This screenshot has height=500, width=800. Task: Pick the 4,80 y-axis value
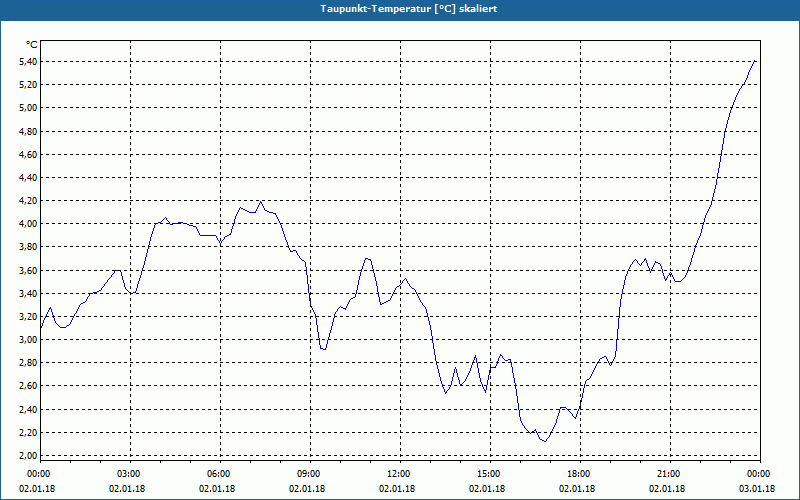pos(29,131)
